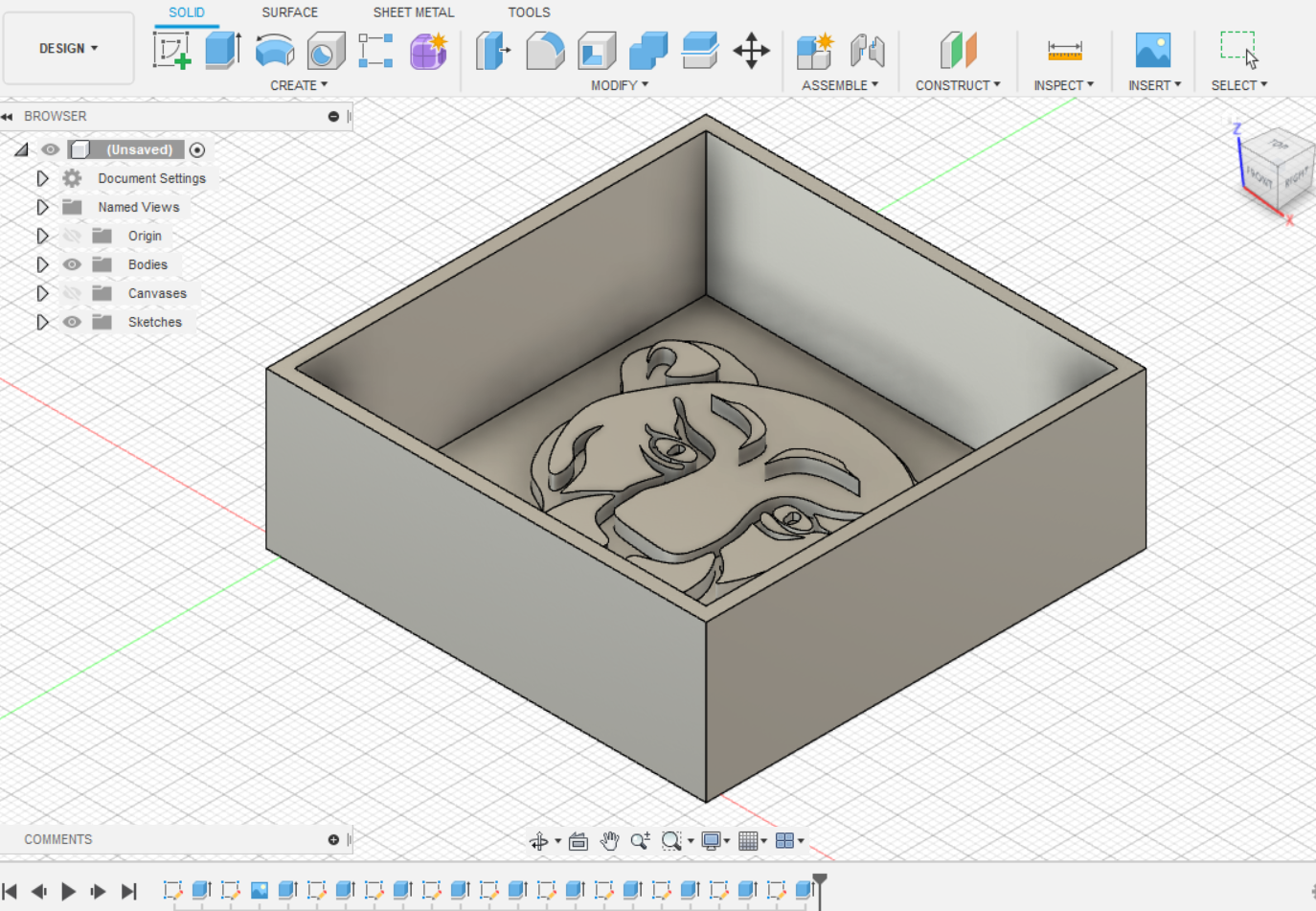Open the INSPECT dropdown menu
The width and height of the screenshot is (1316, 911).
tap(1064, 85)
